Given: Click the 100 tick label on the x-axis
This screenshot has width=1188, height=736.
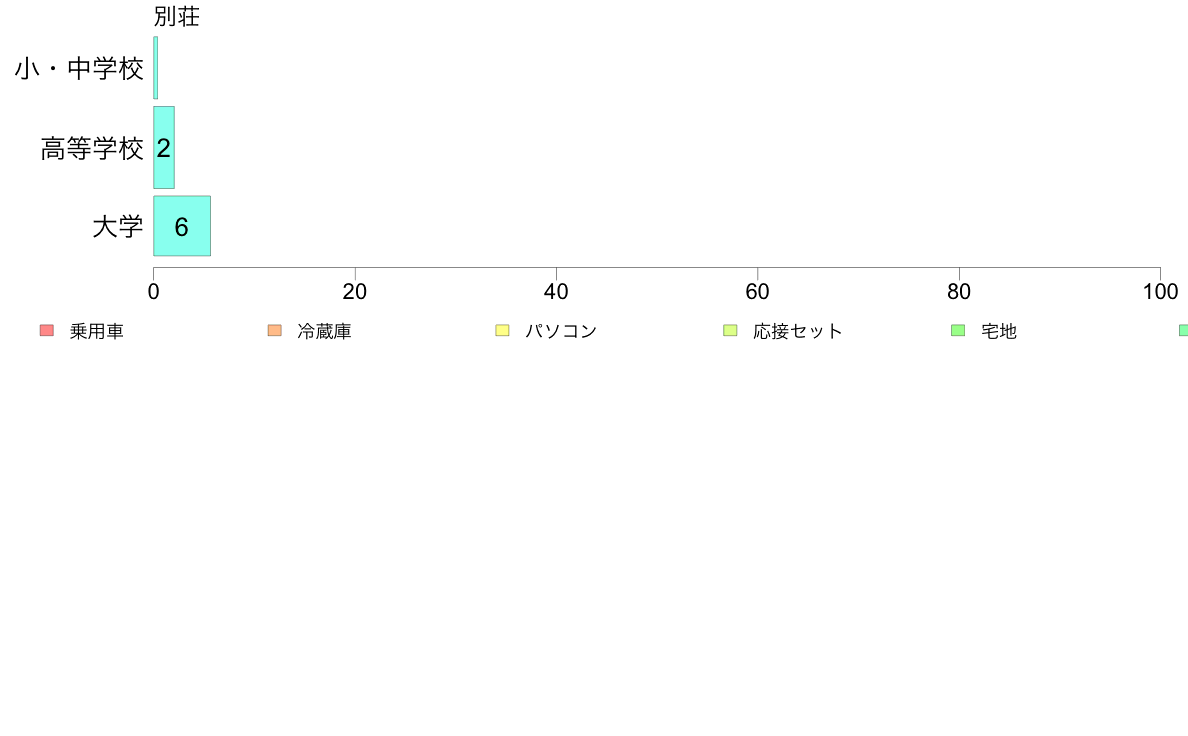Looking at the screenshot, I should pyautogui.click(x=1160, y=292).
